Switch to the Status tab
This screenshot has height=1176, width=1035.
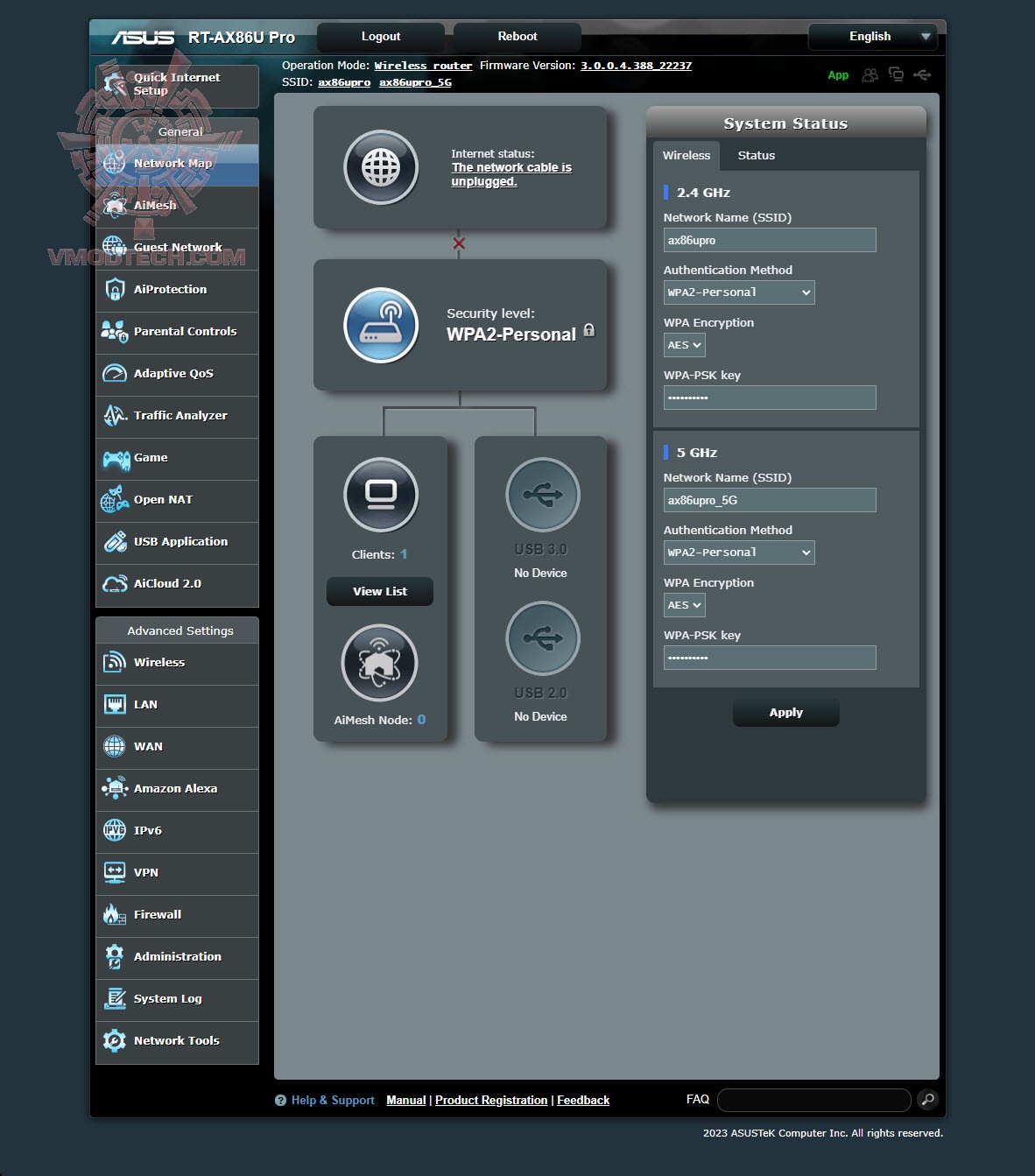tap(757, 156)
